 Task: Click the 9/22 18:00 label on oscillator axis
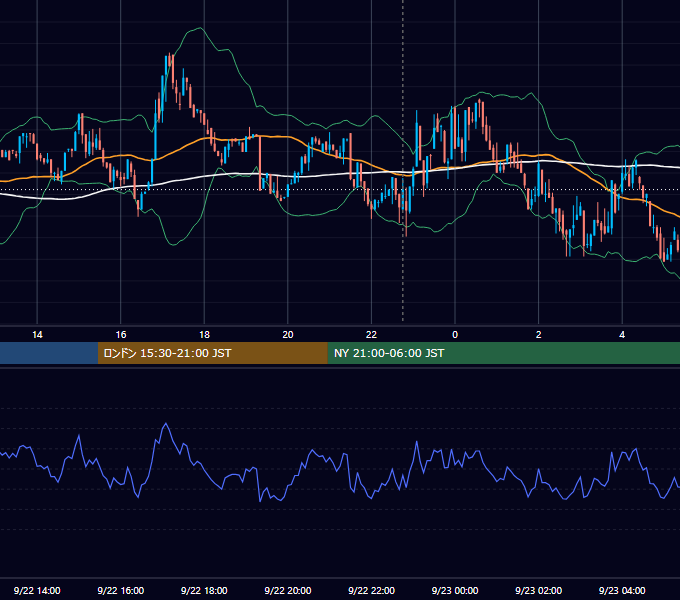(204, 590)
